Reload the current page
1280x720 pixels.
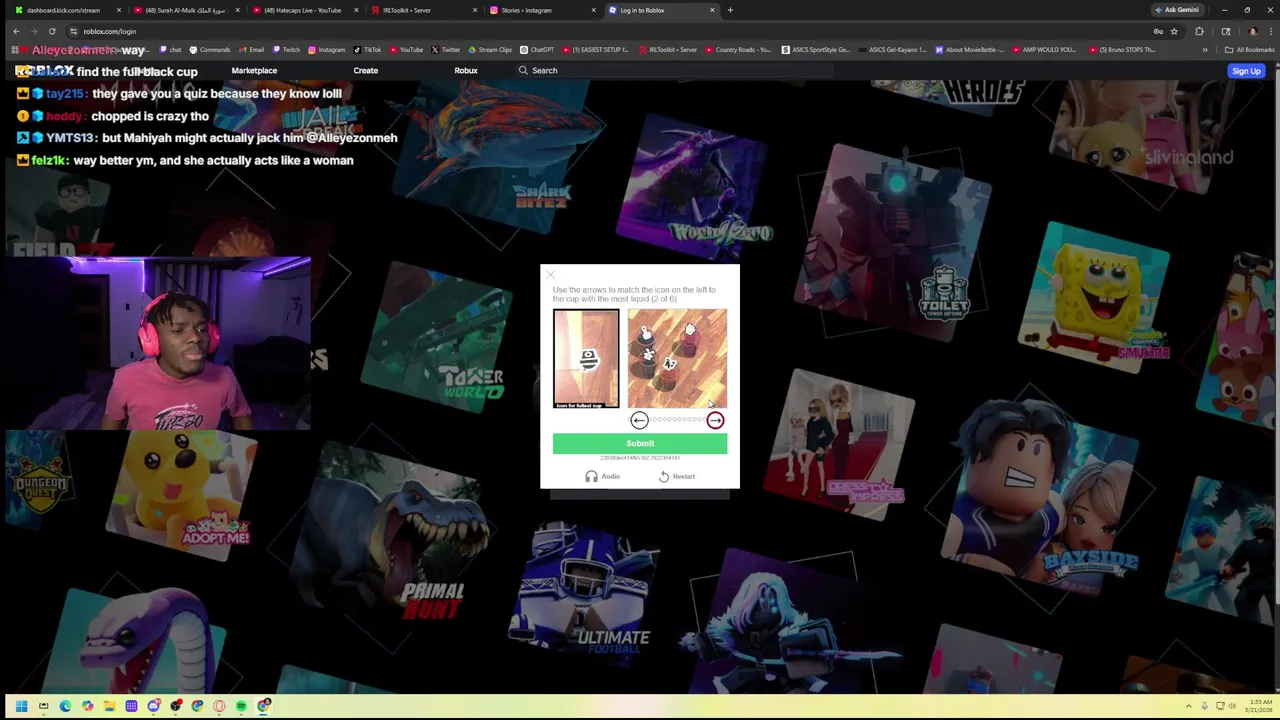click(52, 31)
